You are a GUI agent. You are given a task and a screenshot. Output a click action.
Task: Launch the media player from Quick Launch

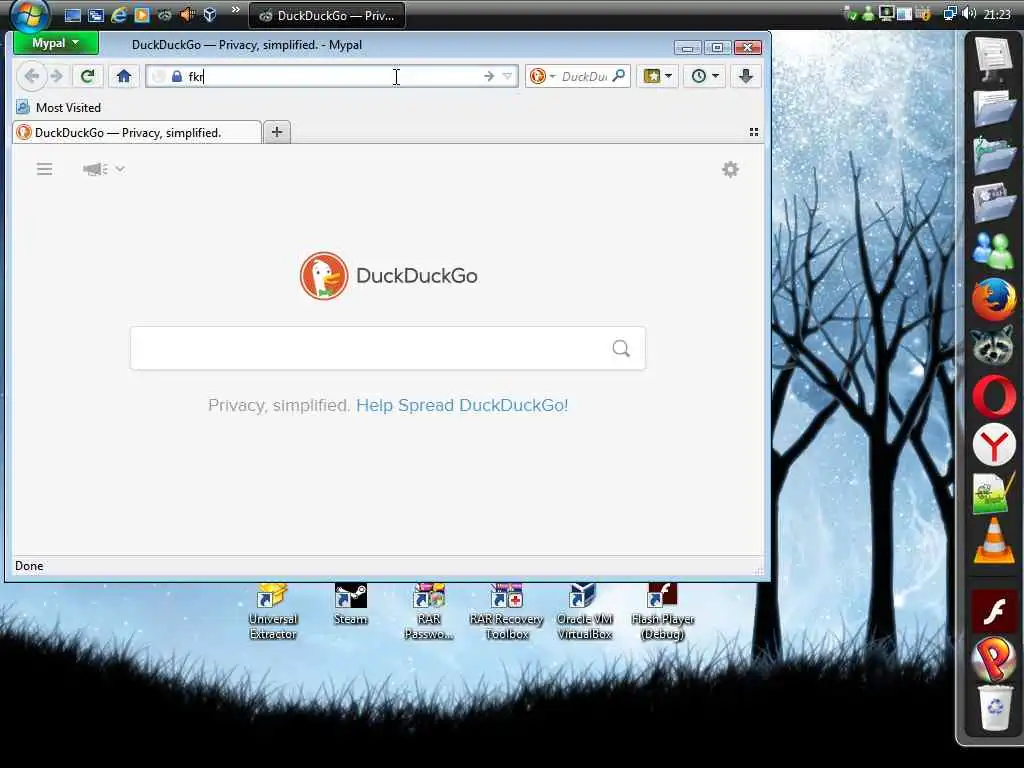pos(142,15)
